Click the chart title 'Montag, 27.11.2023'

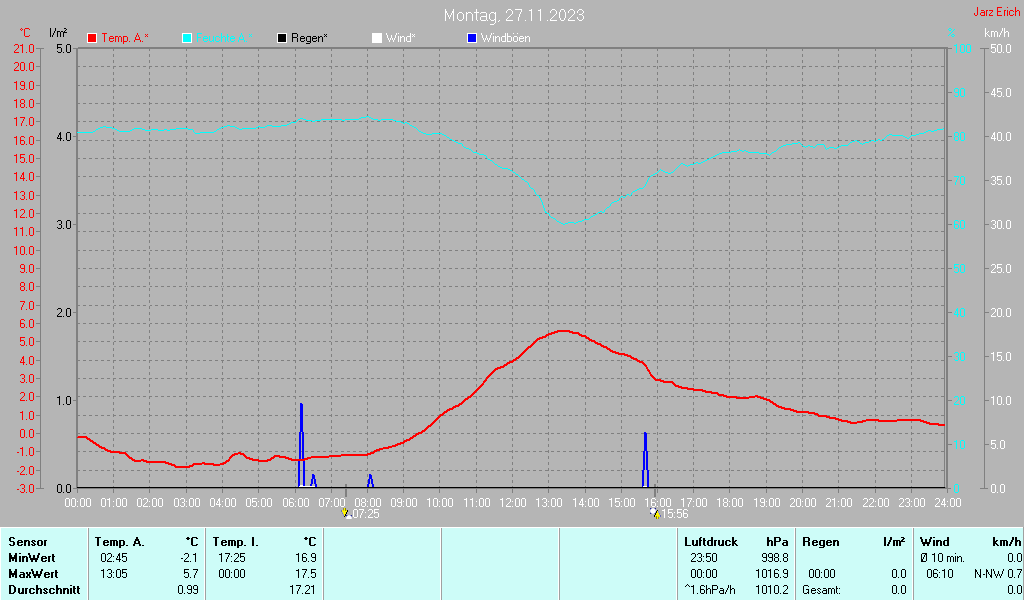tap(514, 15)
